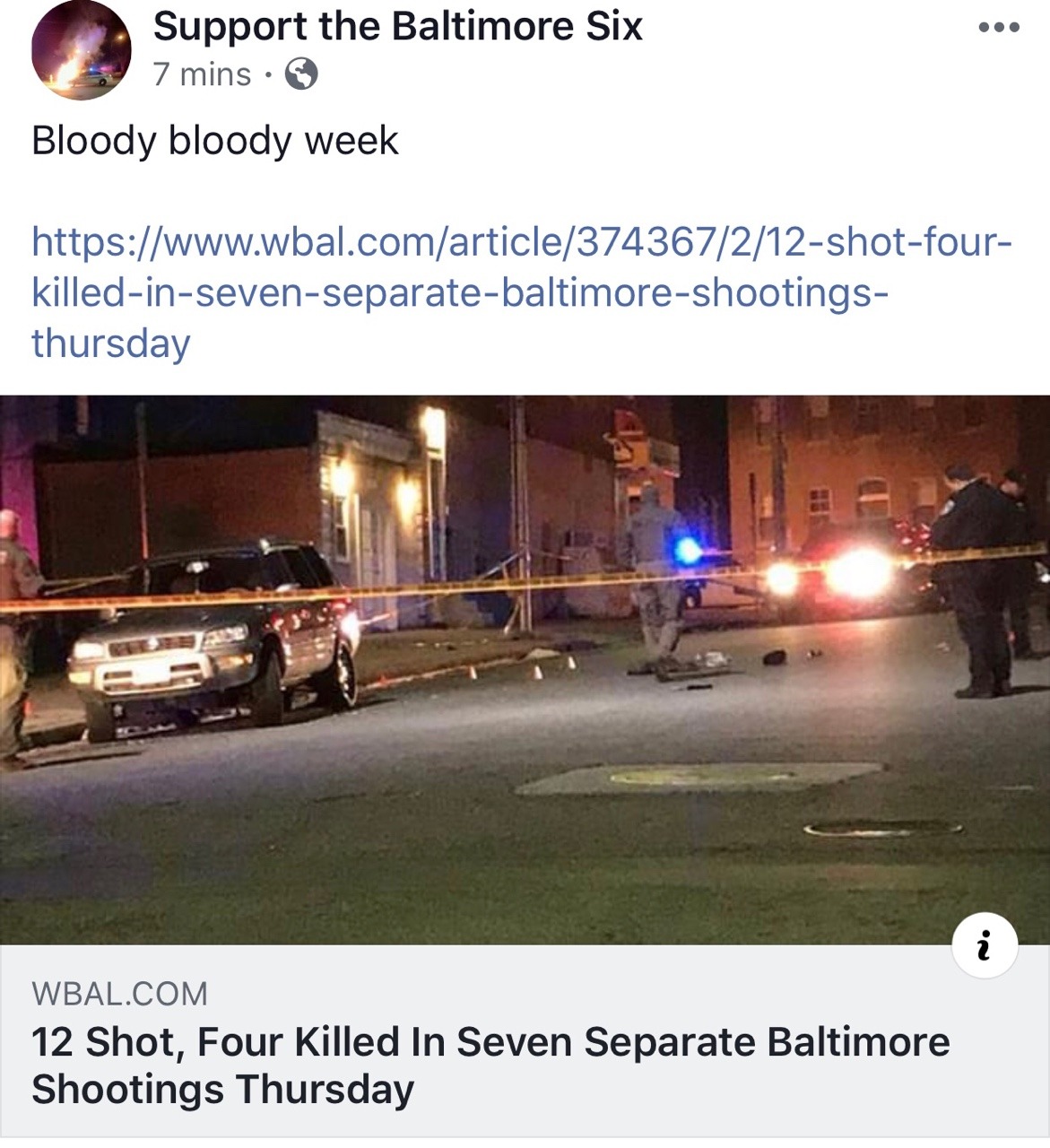Click the 'thursday' last line of URL
Screen dimensions: 1050x1148
pyautogui.click(x=111, y=344)
